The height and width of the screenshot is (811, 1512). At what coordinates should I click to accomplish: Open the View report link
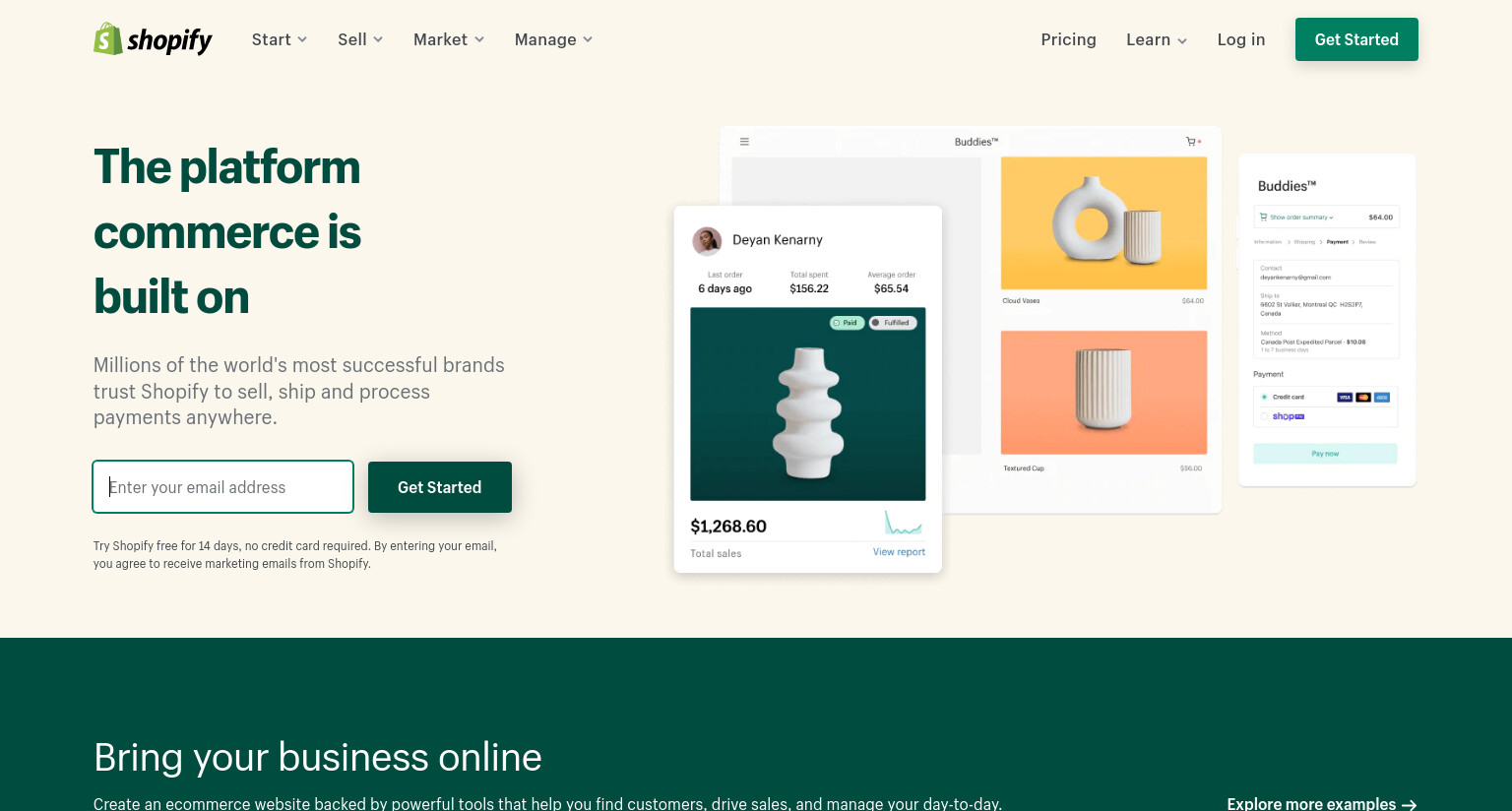[x=899, y=552]
